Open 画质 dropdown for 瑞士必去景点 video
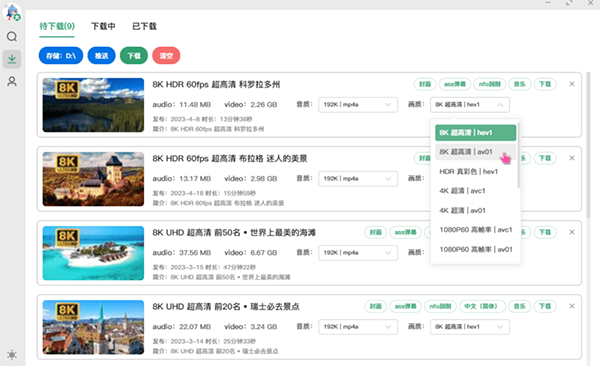Screen dimensions: 600x366 tap(470, 327)
